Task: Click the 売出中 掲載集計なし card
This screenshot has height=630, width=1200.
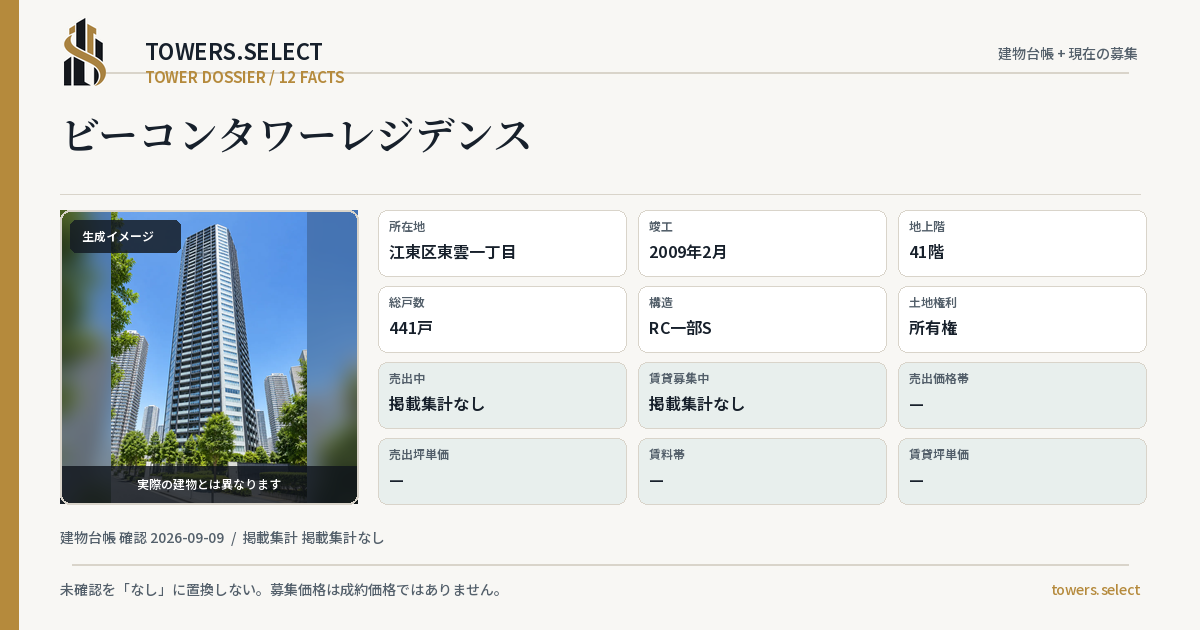Action: 502,395
